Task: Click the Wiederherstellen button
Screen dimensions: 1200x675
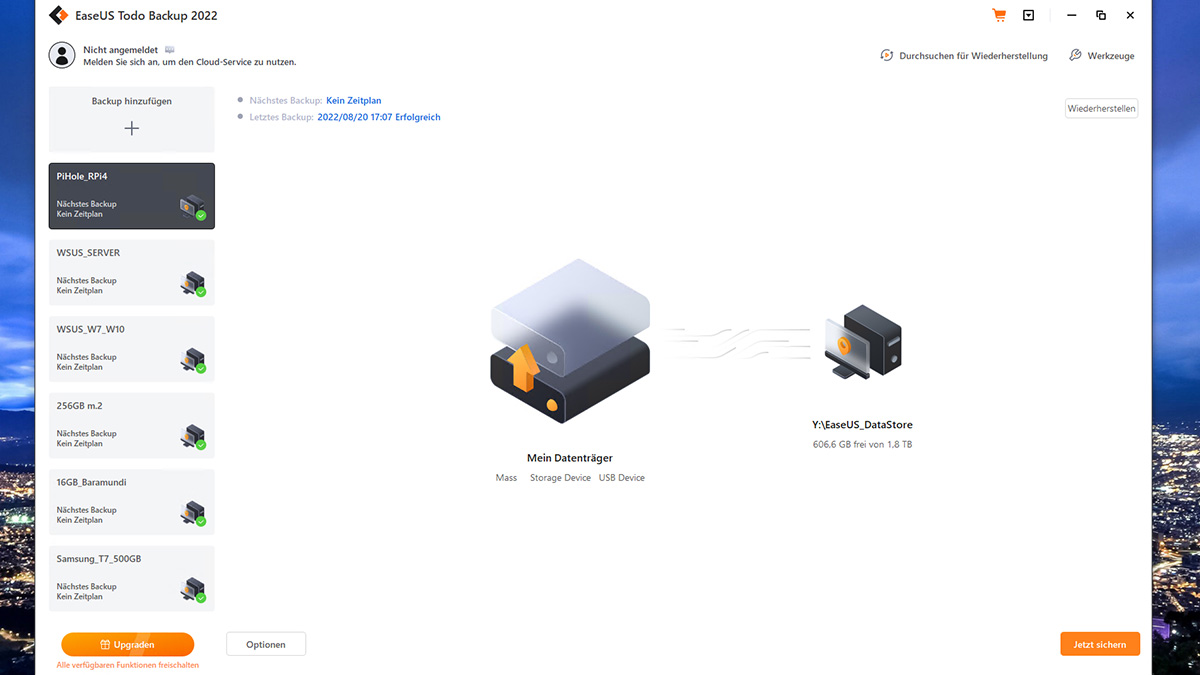Action: [x=1101, y=109]
